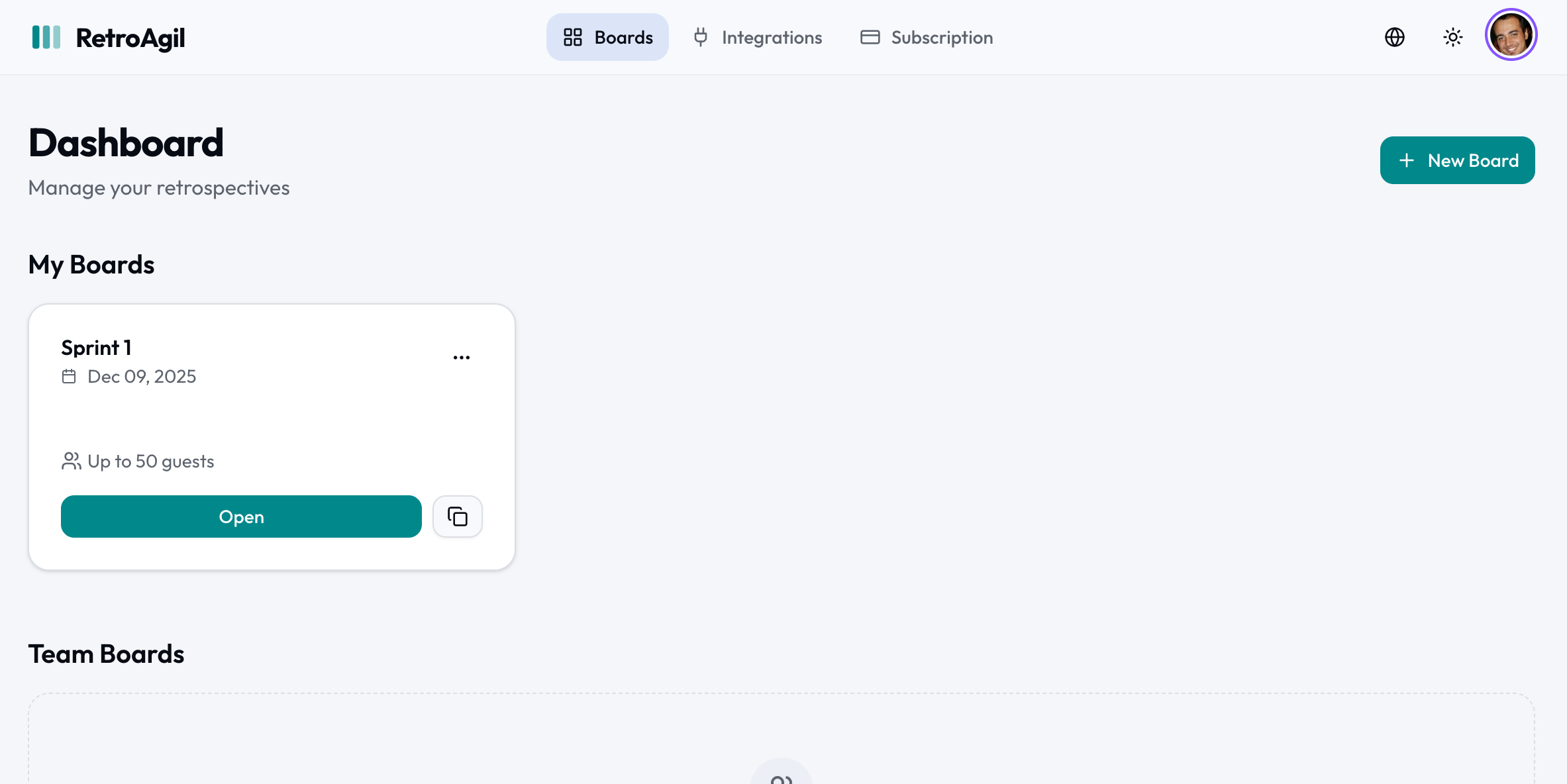Expand language options via globe control
The image size is (1567, 784).
(x=1394, y=37)
